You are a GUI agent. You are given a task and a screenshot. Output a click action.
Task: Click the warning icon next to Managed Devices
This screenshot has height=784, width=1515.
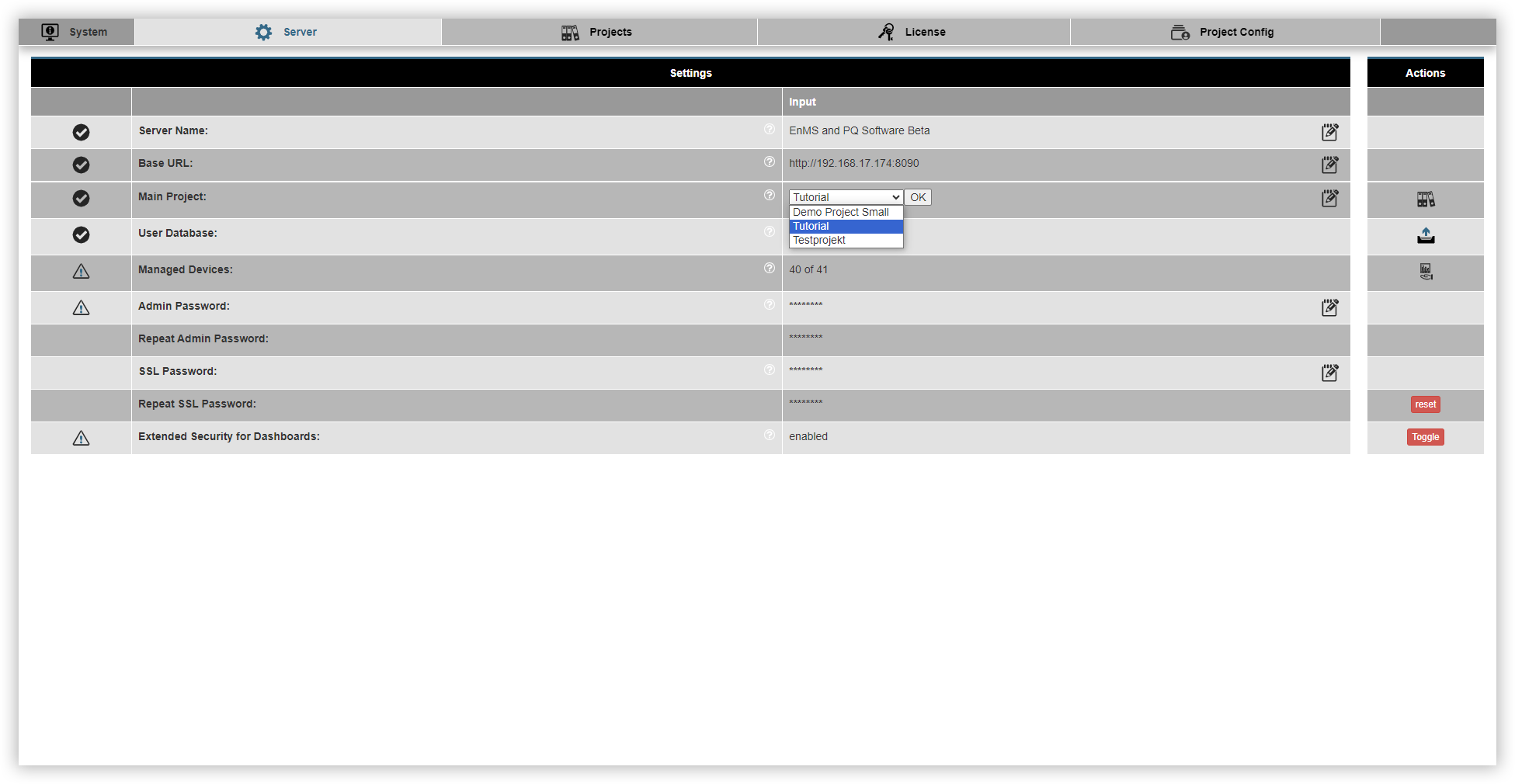coord(81,272)
